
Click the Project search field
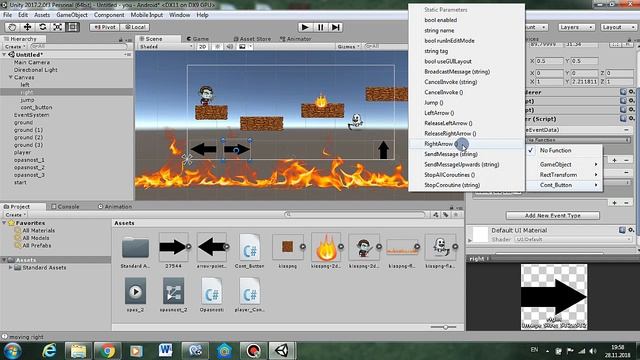[354, 214]
